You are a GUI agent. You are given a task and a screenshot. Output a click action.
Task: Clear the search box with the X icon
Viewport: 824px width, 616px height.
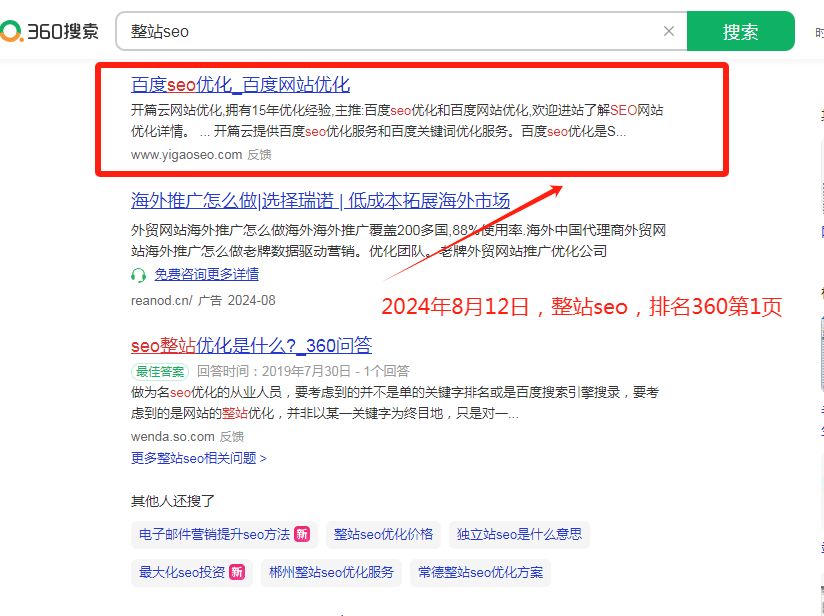tap(668, 31)
